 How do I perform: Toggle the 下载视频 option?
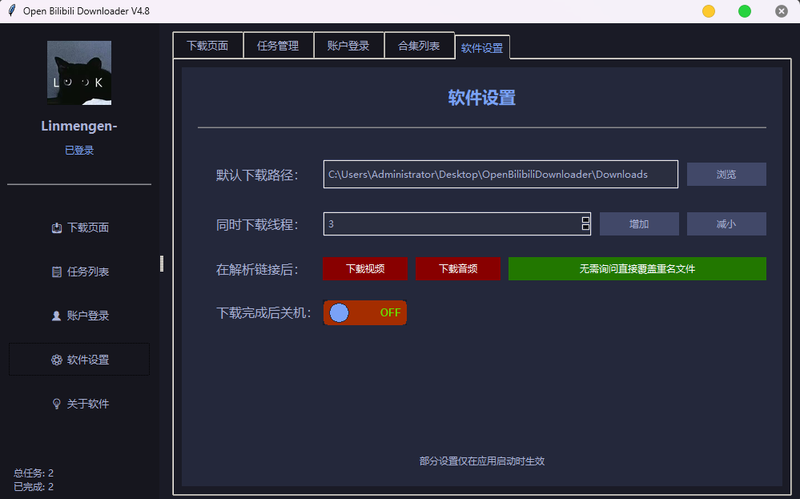365,269
